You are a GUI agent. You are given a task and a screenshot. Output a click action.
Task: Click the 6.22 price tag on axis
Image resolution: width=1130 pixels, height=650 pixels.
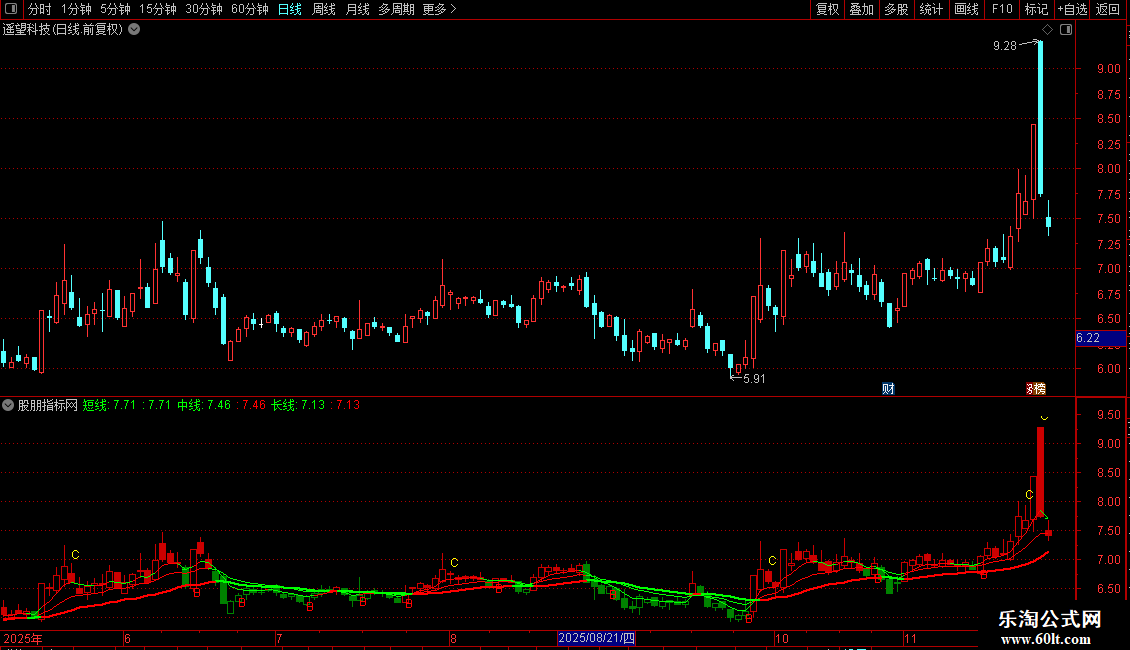(x=1100, y=338)
